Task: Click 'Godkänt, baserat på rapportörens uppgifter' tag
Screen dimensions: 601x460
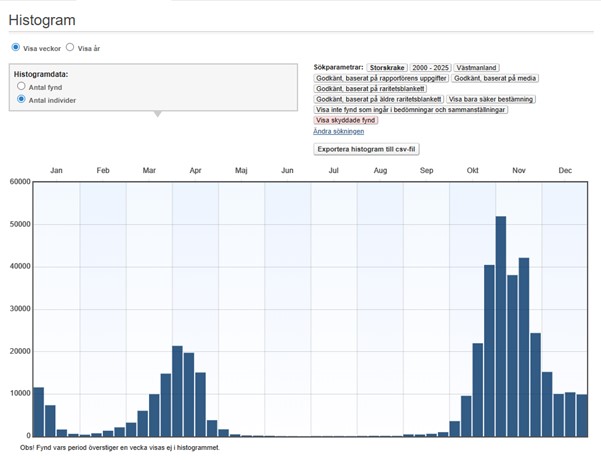Action: click(381, 77)
